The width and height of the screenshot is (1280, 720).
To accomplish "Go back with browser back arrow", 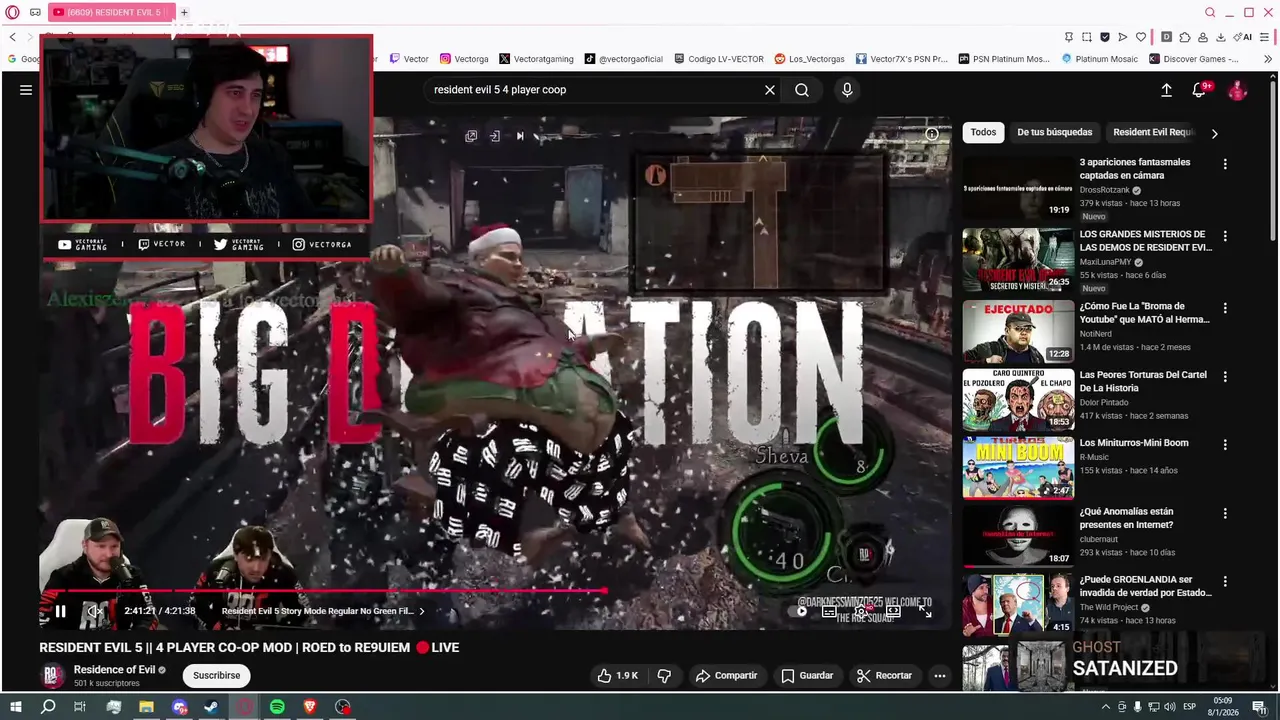I will click(x=12, y=37).
